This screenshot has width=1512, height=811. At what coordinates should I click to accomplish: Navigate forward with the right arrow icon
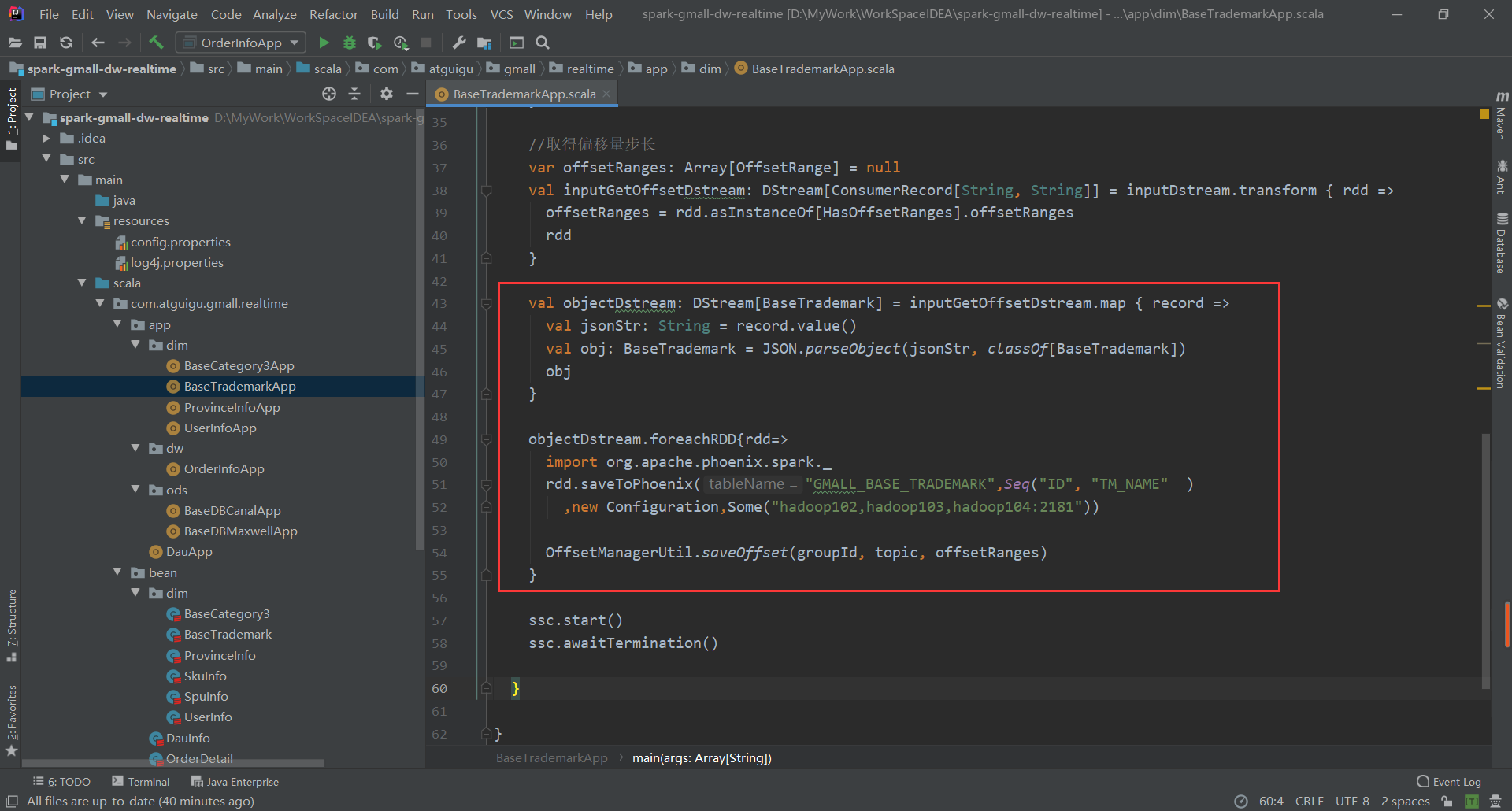(124, 43)
